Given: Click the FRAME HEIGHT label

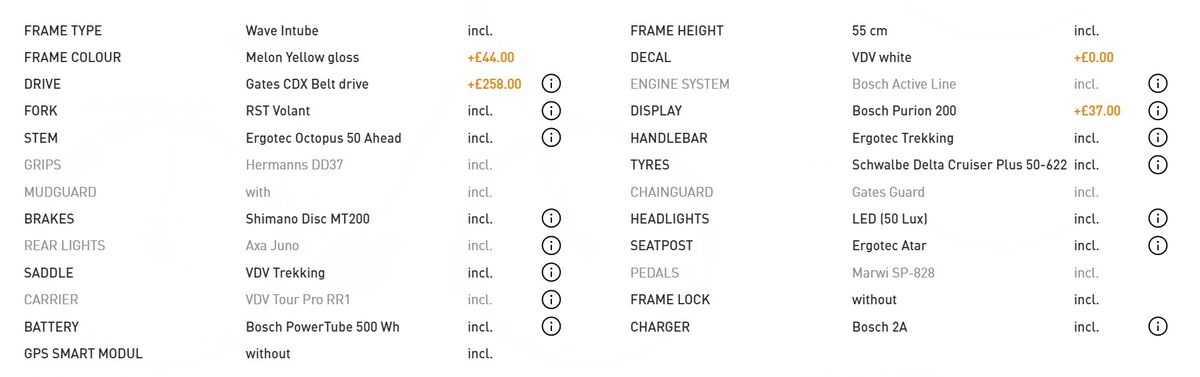Looking at the screenshot, I should (x=677, y=31).
